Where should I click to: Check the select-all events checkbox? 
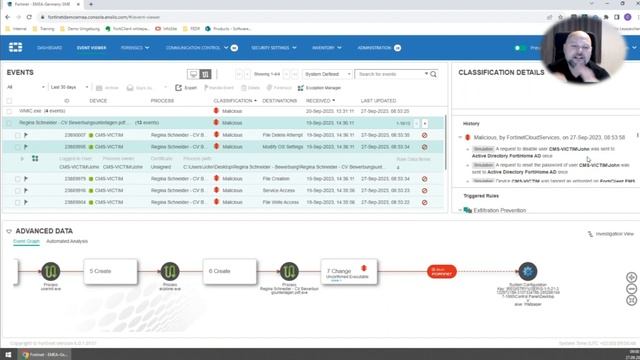(9, 101)
